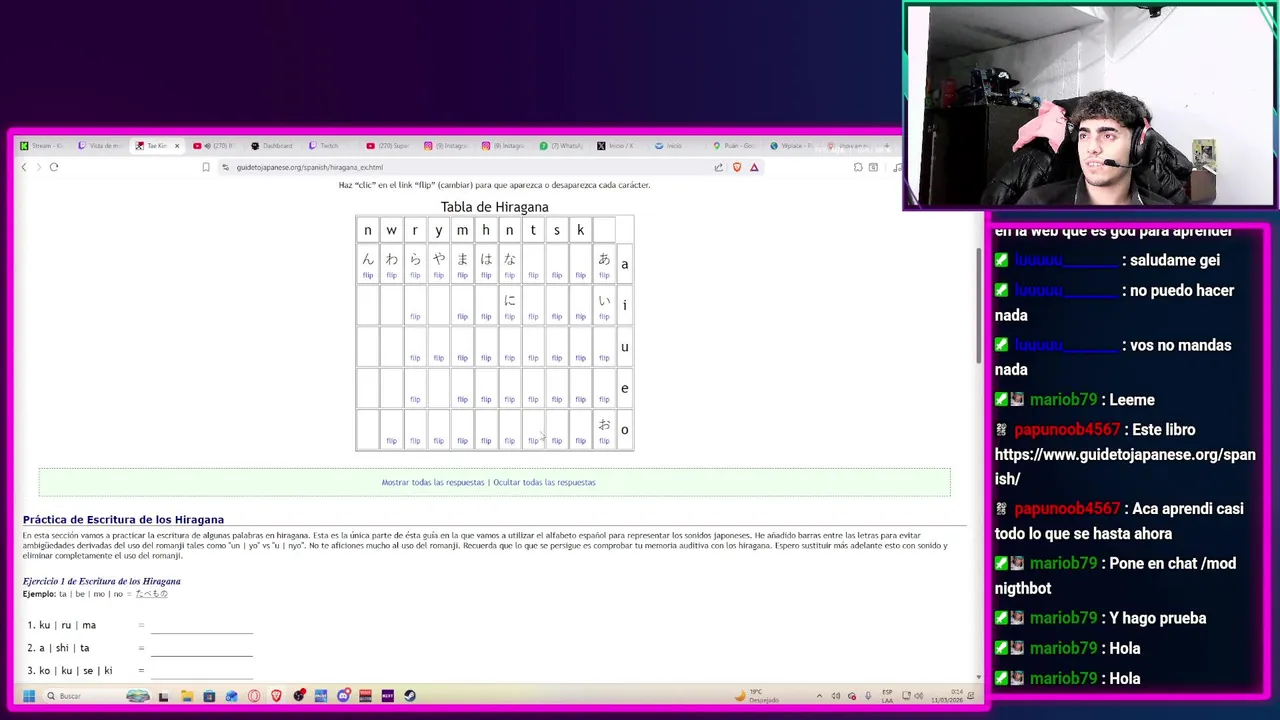The width and height of the screenshot is (1280, 720).
Task: Open the Steam icon on the taskbar
Action: tap(410, 696)
